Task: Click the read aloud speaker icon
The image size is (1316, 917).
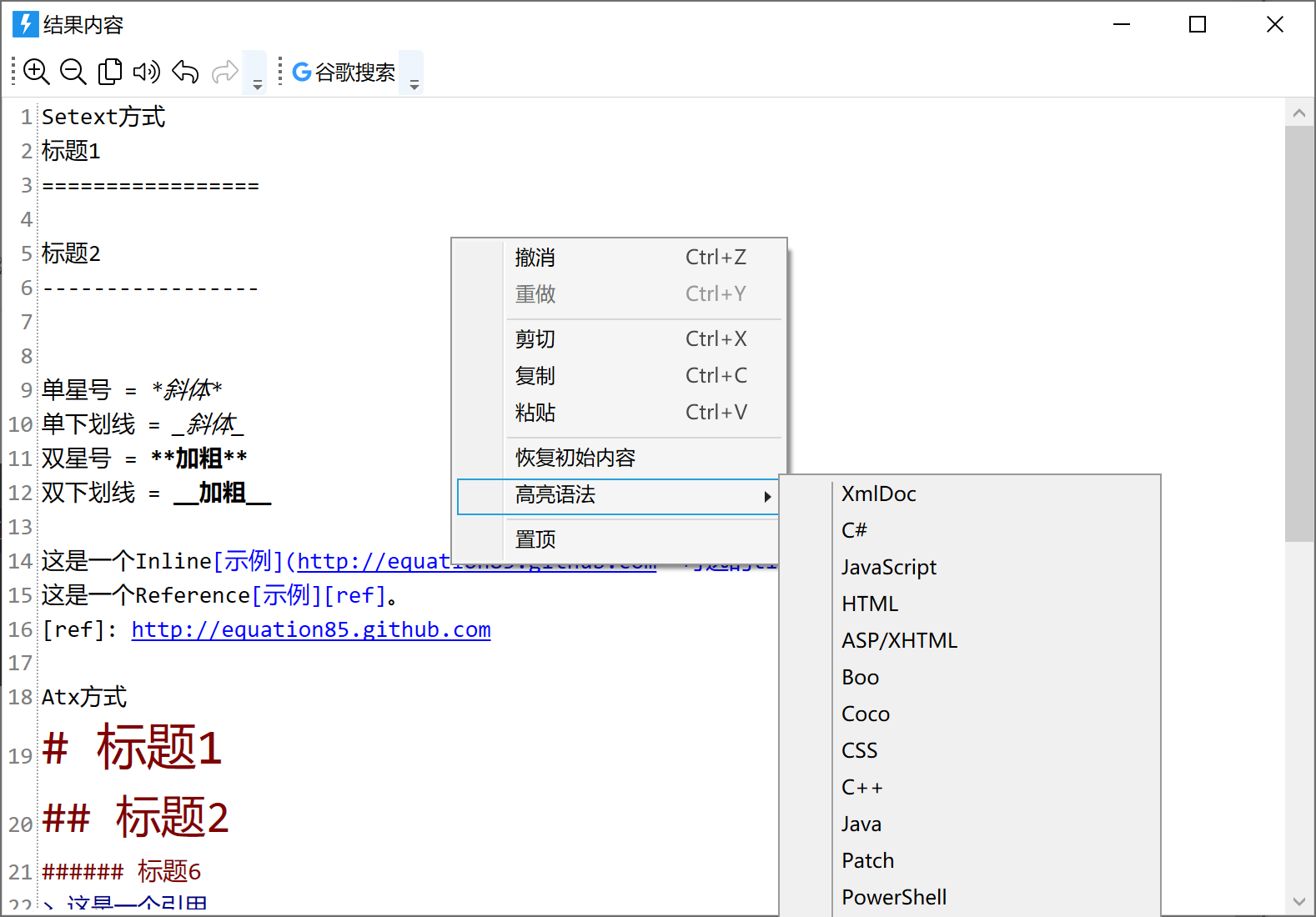Action: [x=147, y=72]
